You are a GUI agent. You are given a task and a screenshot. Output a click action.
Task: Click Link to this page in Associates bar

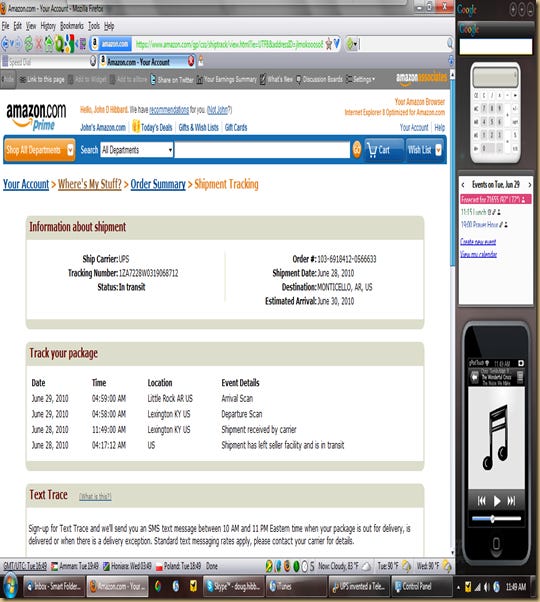coord(41,79)
